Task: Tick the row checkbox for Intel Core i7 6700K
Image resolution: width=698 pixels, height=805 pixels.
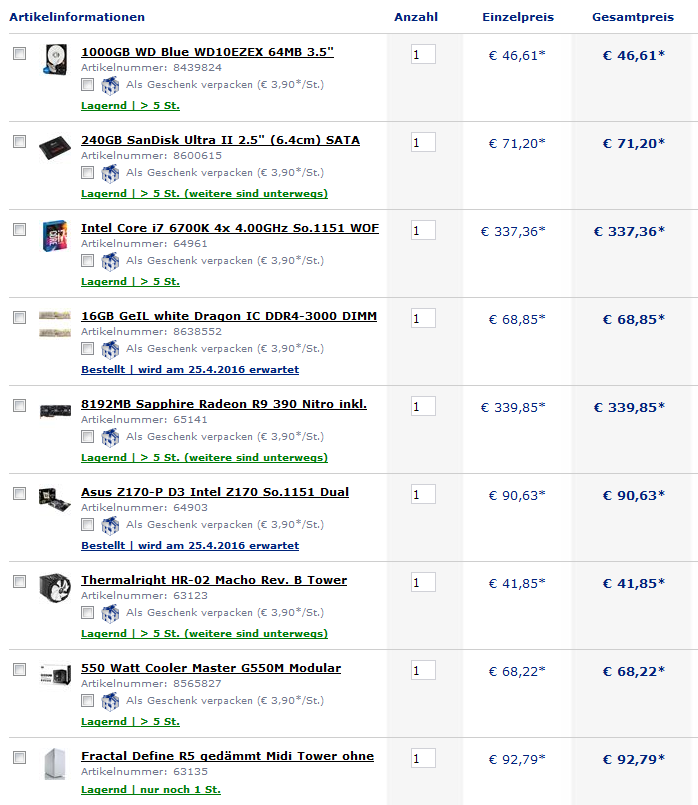Action: (x=19, y=230)
